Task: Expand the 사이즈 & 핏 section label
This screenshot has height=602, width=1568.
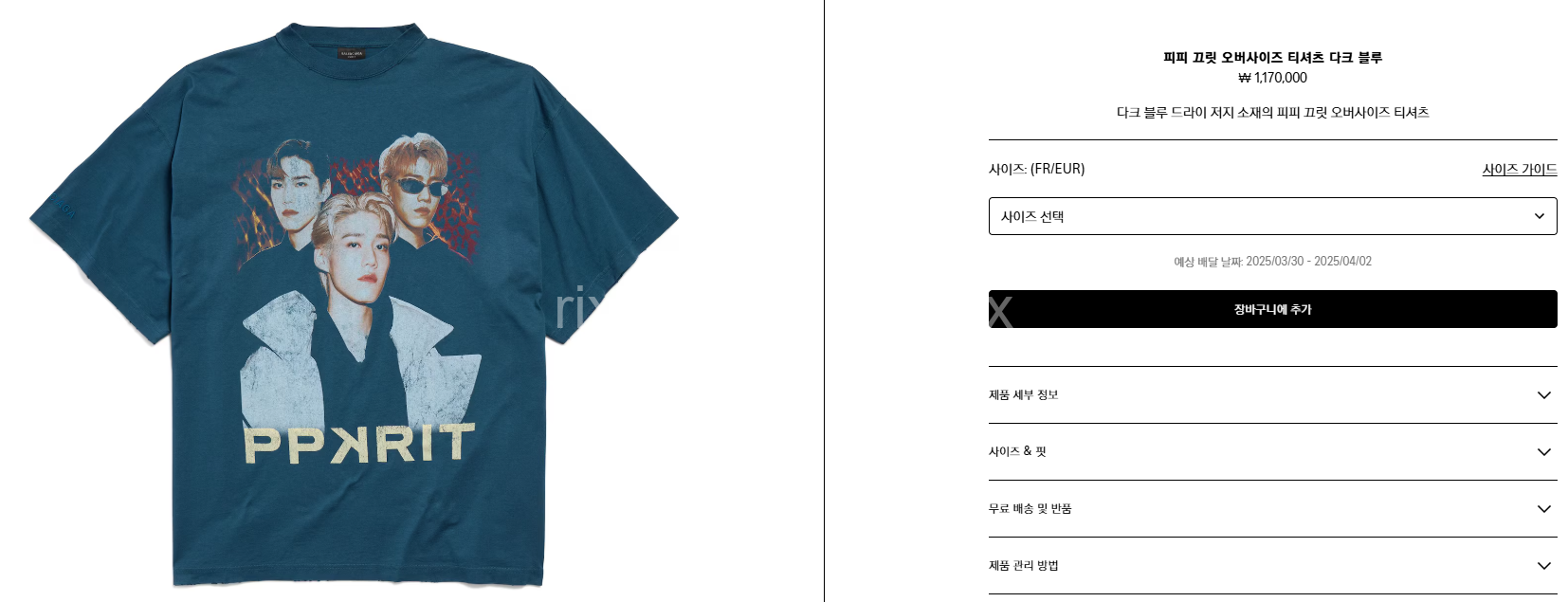Action: (1017, 451)
